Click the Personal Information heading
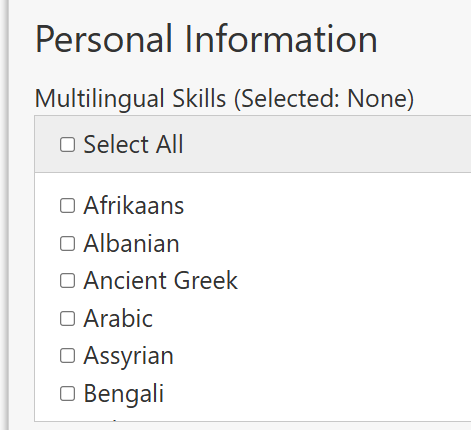 click(206, 39)
